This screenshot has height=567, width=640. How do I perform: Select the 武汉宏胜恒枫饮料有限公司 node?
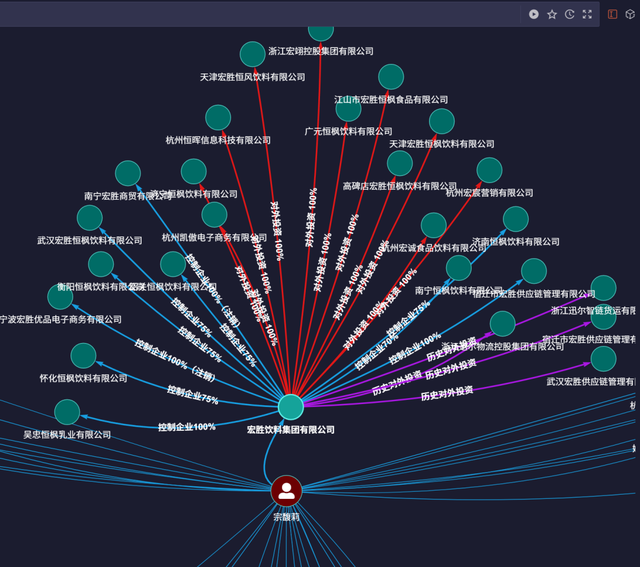[x=90, y=218]
